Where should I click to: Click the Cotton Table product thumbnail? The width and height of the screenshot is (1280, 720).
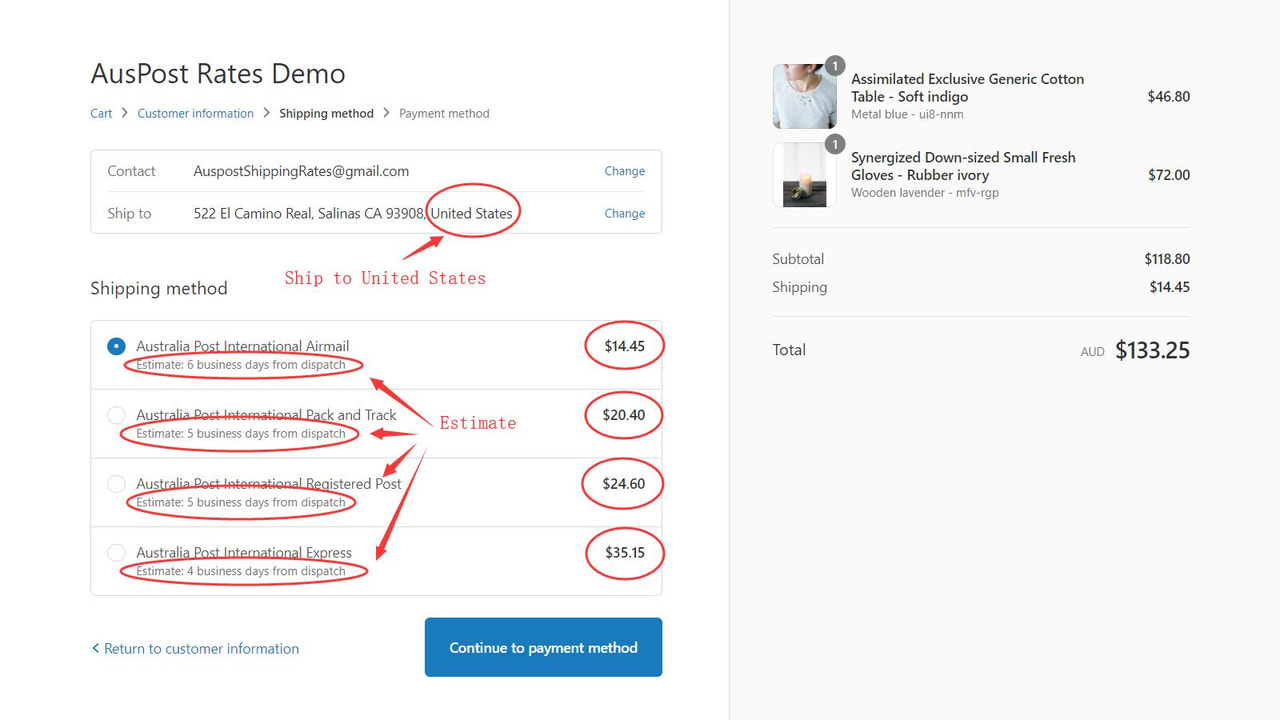804,95
